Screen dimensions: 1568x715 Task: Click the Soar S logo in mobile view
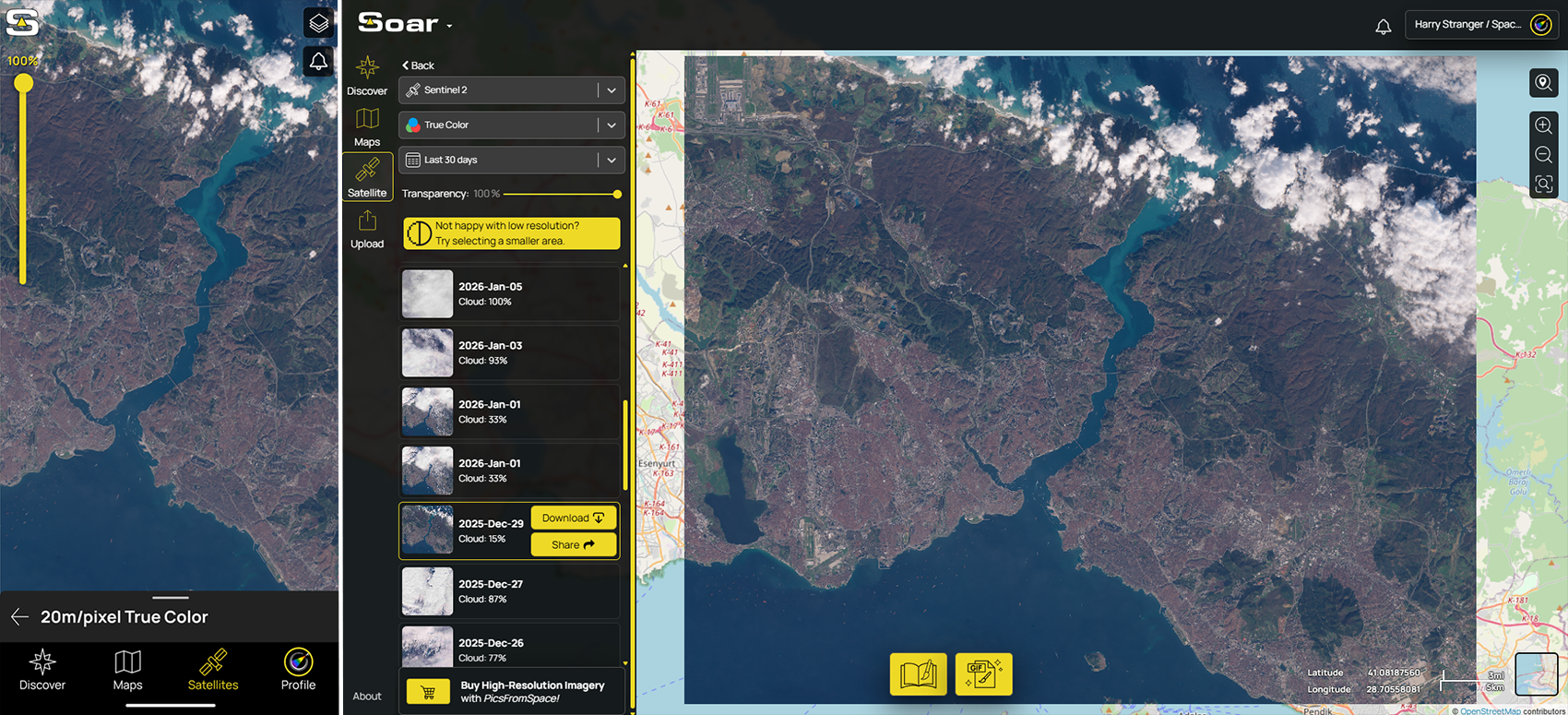pyautogui.click(x=22, y=23)
